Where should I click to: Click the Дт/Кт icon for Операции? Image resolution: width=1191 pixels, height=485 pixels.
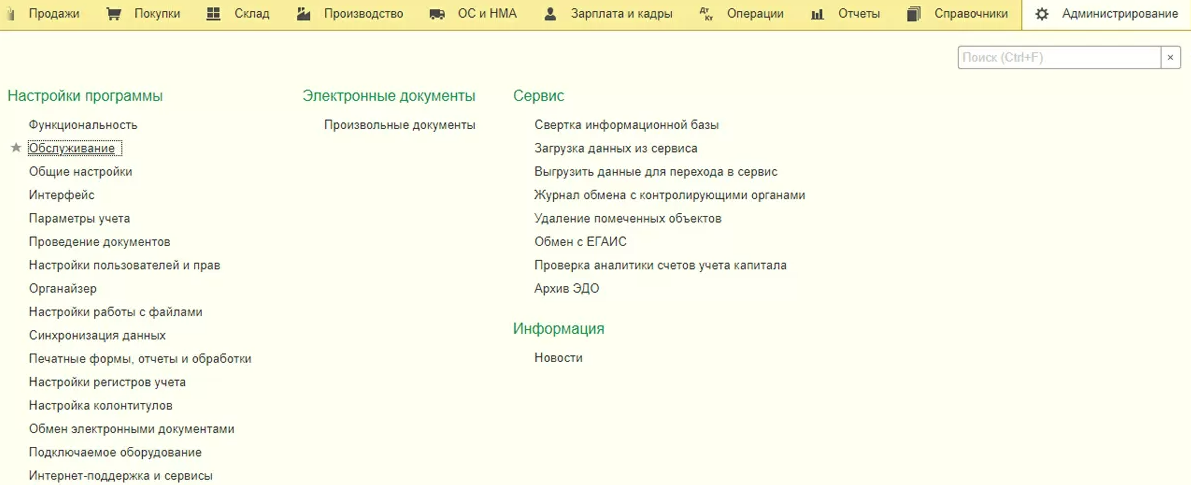point(707,14)
